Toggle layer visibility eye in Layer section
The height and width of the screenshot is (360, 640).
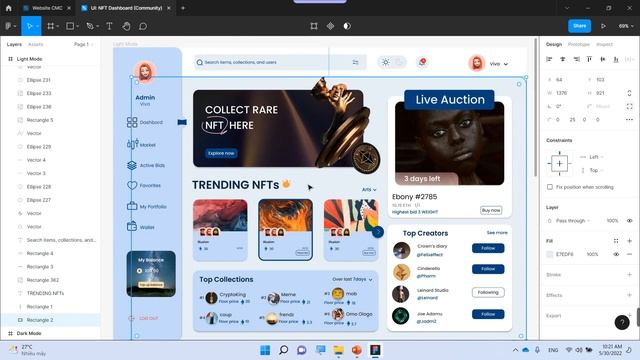(629, 220)
